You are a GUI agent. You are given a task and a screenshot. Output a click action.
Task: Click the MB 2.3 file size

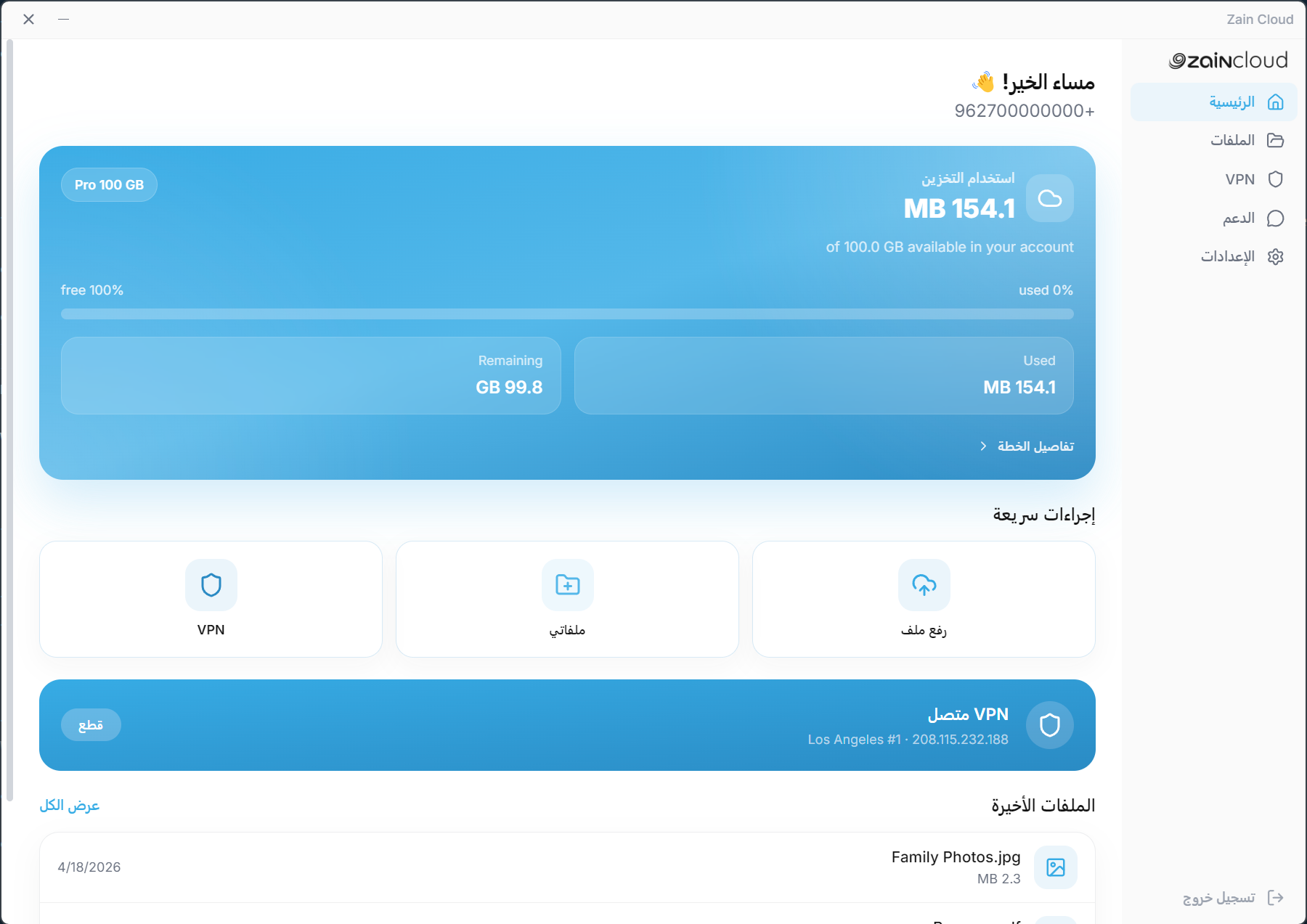[x=998, y=879]
